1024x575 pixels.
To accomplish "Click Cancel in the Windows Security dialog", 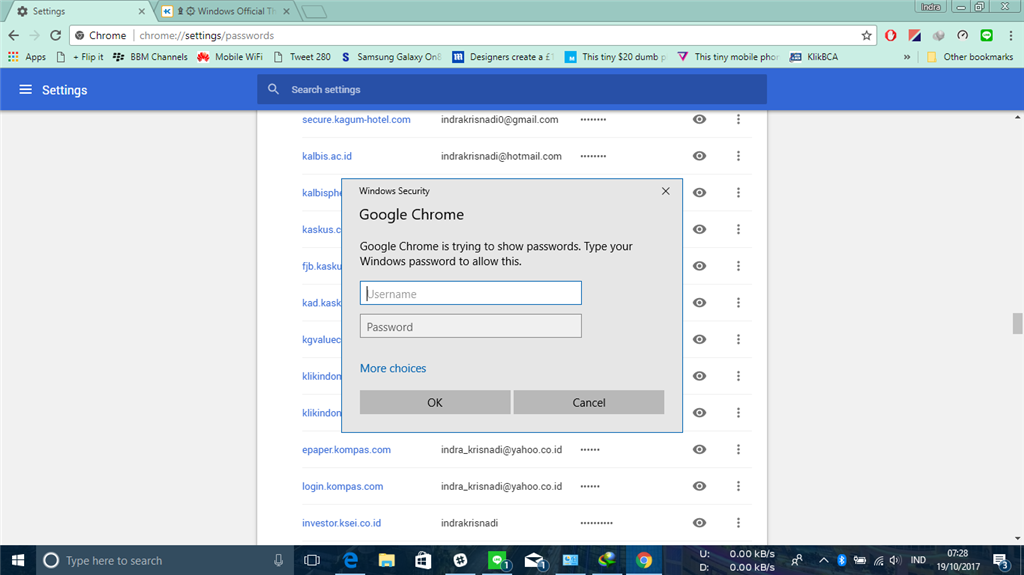I will pyautogui.click(x=588, y=402).
